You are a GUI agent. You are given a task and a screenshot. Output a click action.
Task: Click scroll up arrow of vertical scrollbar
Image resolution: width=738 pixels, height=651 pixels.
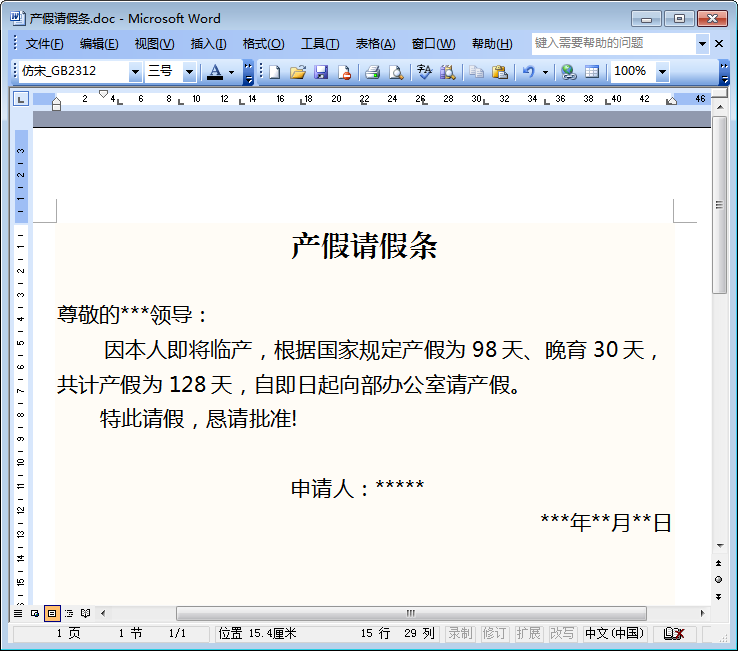pos(720,107)
